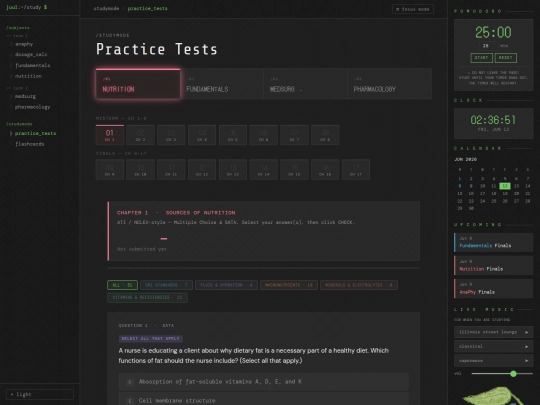The height and width of the screenshot is (405, 540).
Task: Open Fundamentals Finals upcoming event
Action: (493, 242)
